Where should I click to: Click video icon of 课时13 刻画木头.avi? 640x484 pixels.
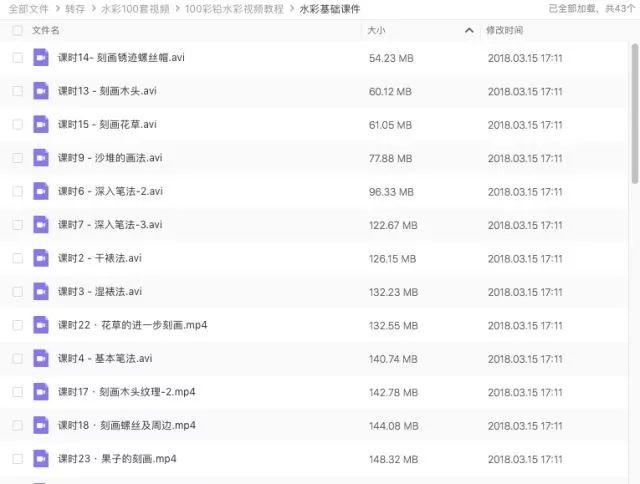(41, 91)
